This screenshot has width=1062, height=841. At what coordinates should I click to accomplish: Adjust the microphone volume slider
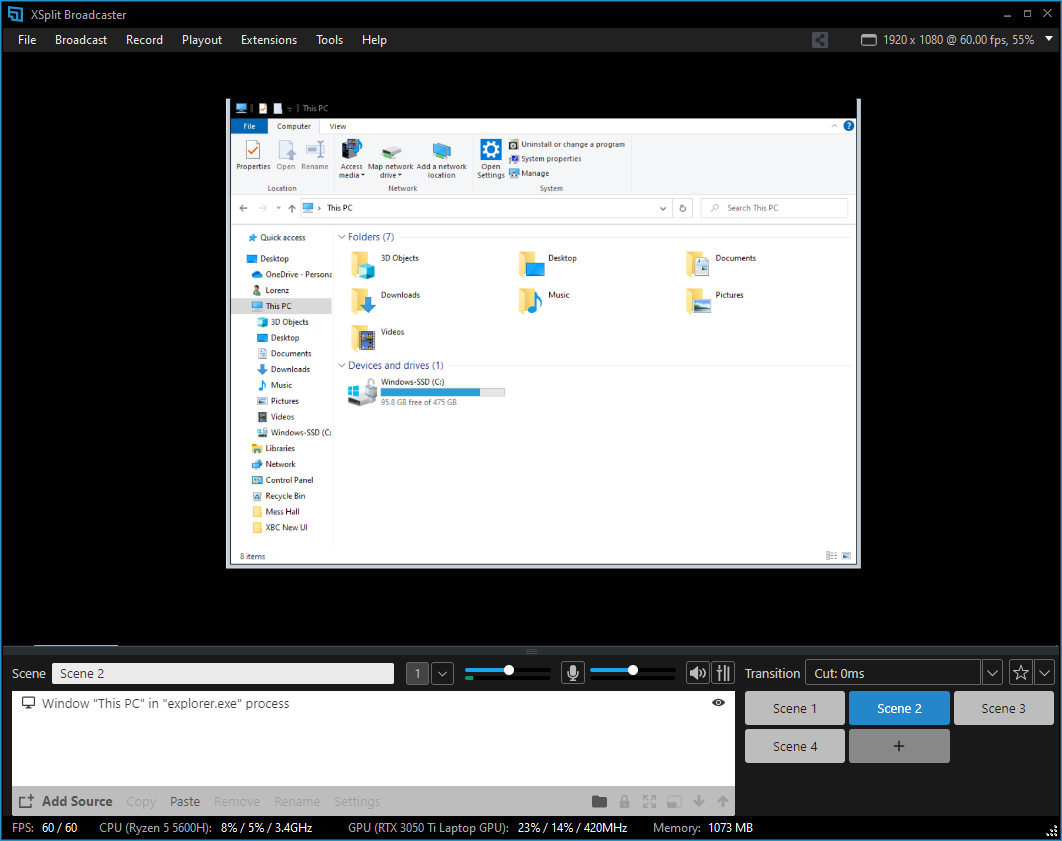pyautogui.click(x=508, y=670)
